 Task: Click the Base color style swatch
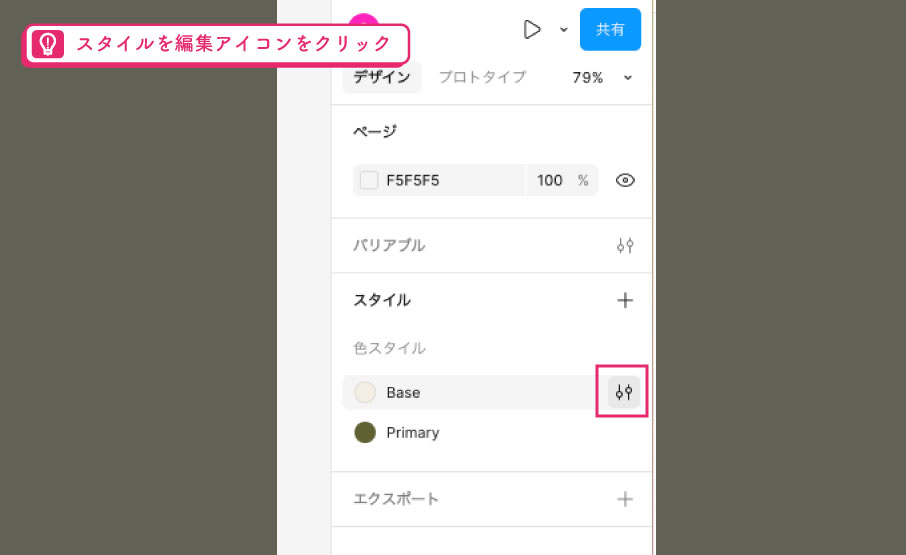tap(365, 393)
